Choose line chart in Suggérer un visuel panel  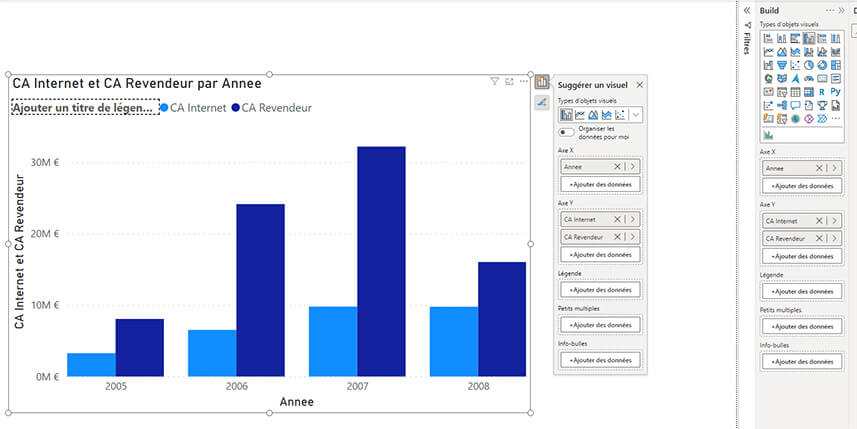click(x=579, y=115)
